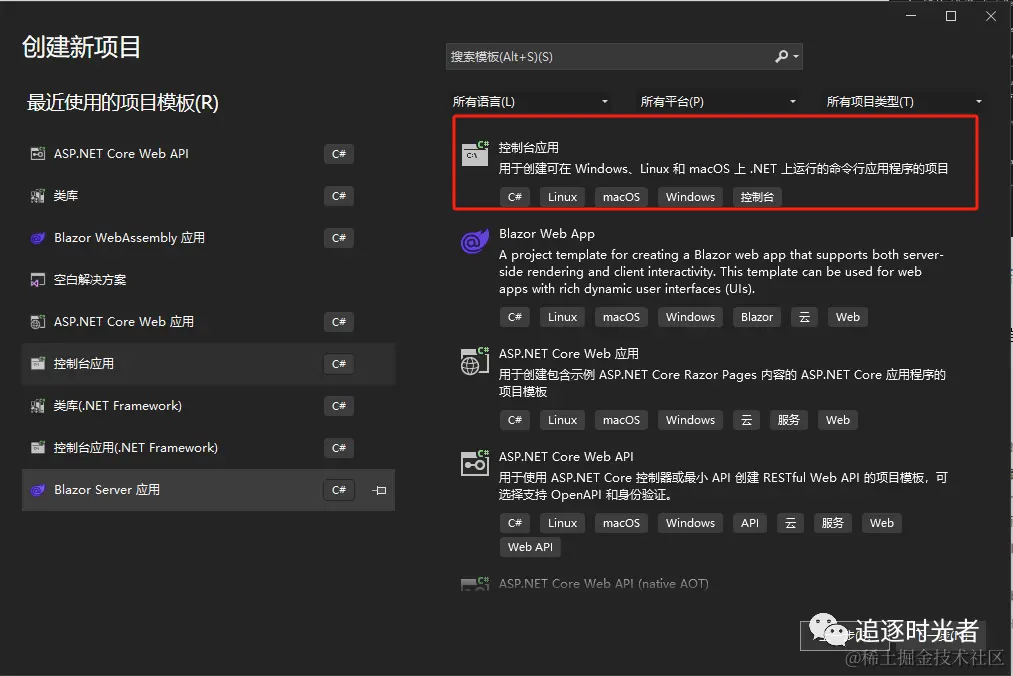Open the 所有平台(P) dropdown

[717, 101]
